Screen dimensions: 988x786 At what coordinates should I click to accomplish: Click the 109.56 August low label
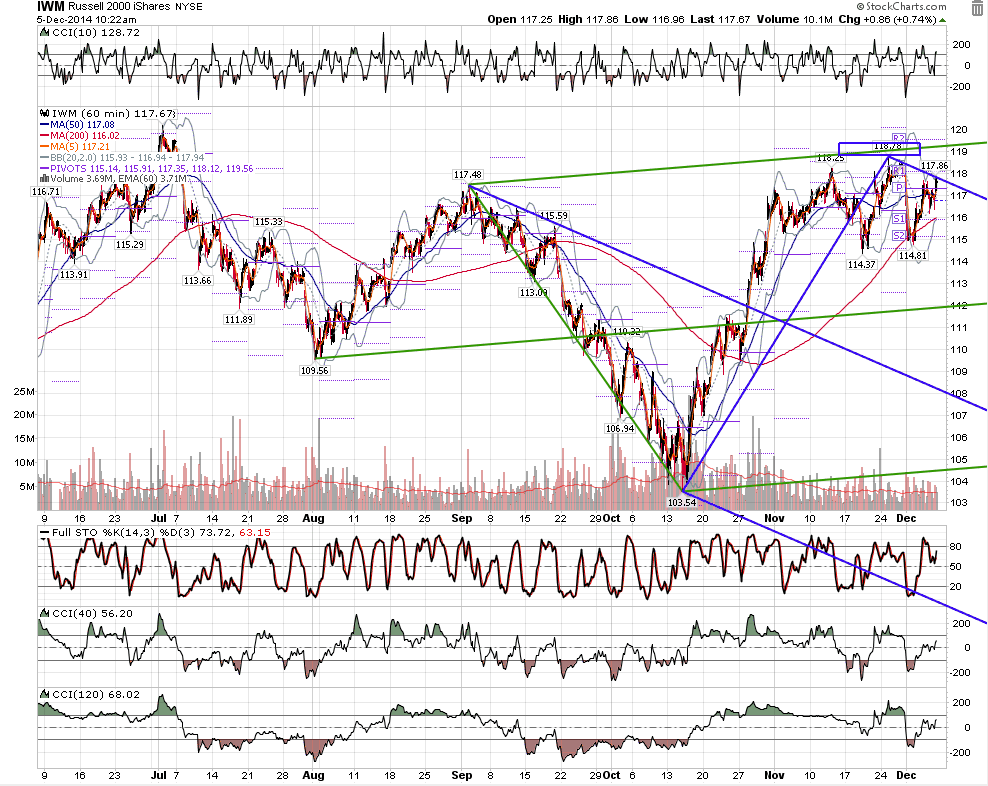(x=314, y=371)
